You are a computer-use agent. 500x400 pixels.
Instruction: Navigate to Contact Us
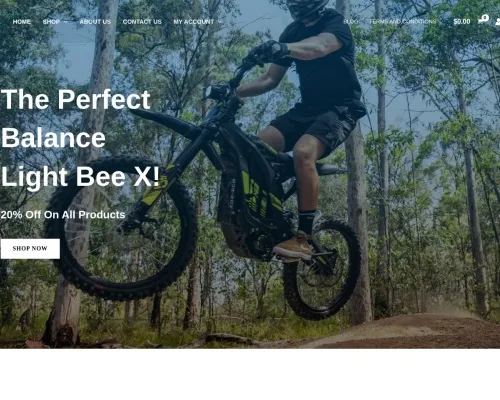pyautogui.click(x=142, y=22)
